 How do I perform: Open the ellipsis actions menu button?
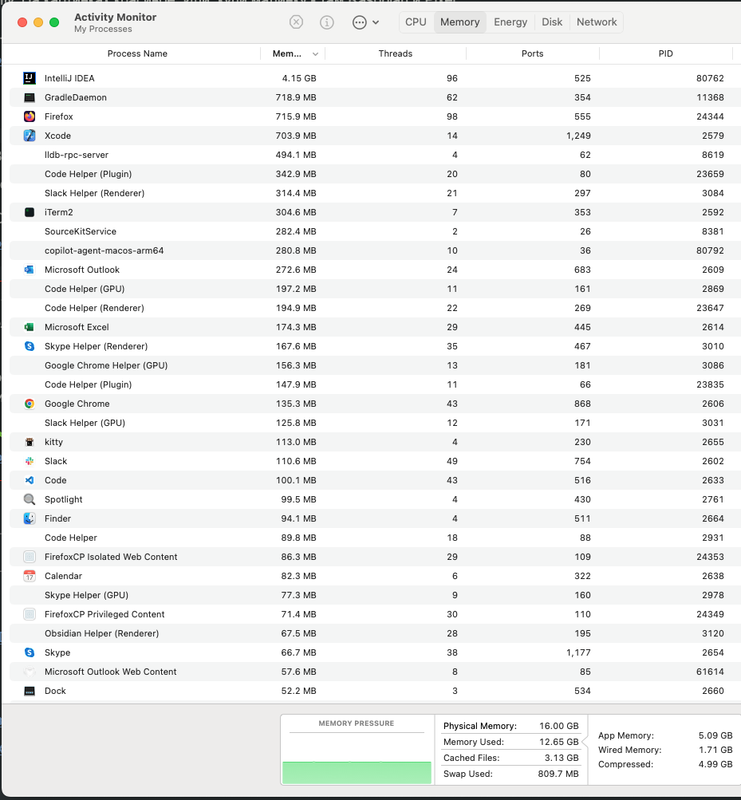pos(365,22)
